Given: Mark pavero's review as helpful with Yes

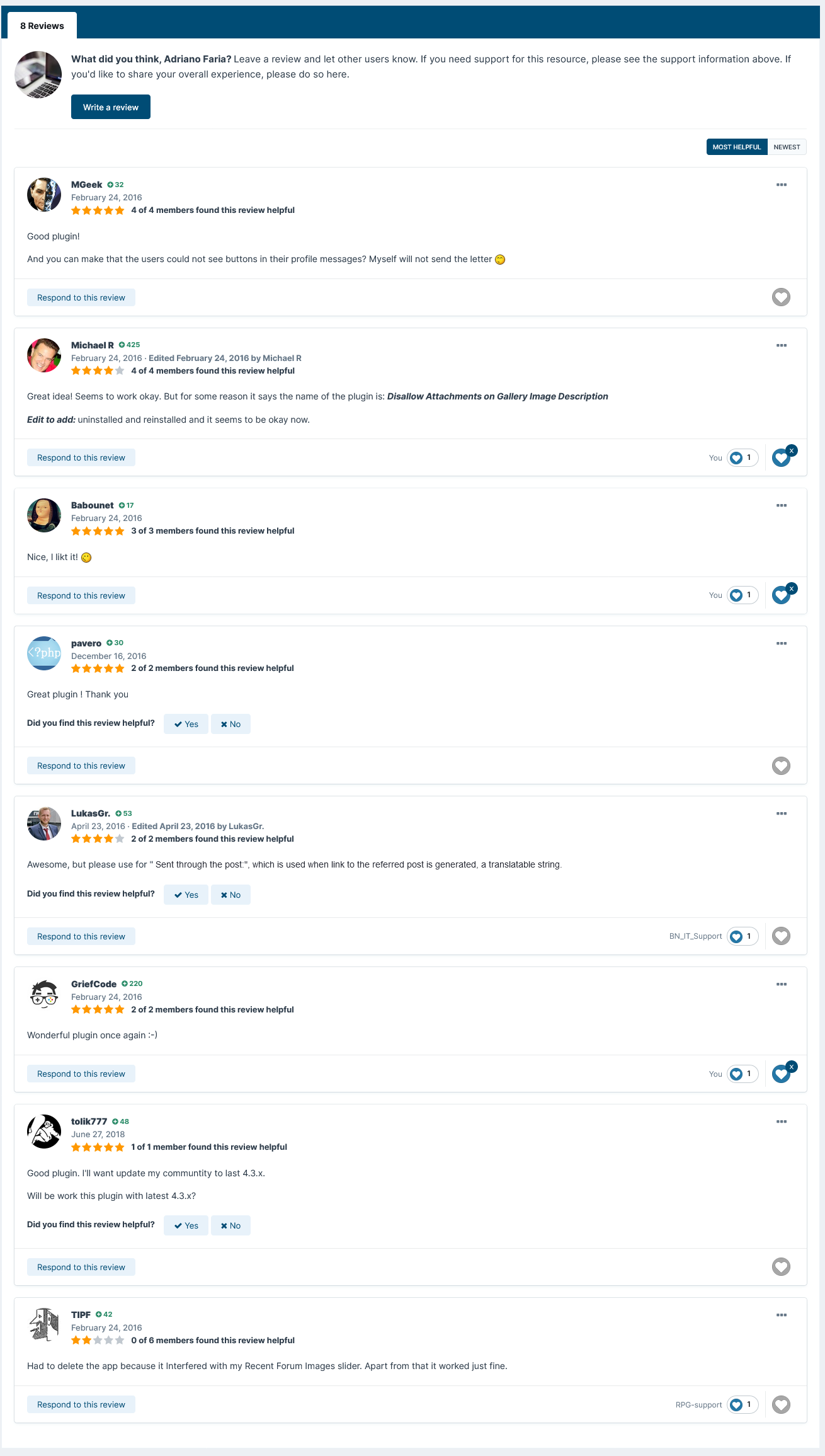Looking at the screenshot, I should tap(186, 724).
